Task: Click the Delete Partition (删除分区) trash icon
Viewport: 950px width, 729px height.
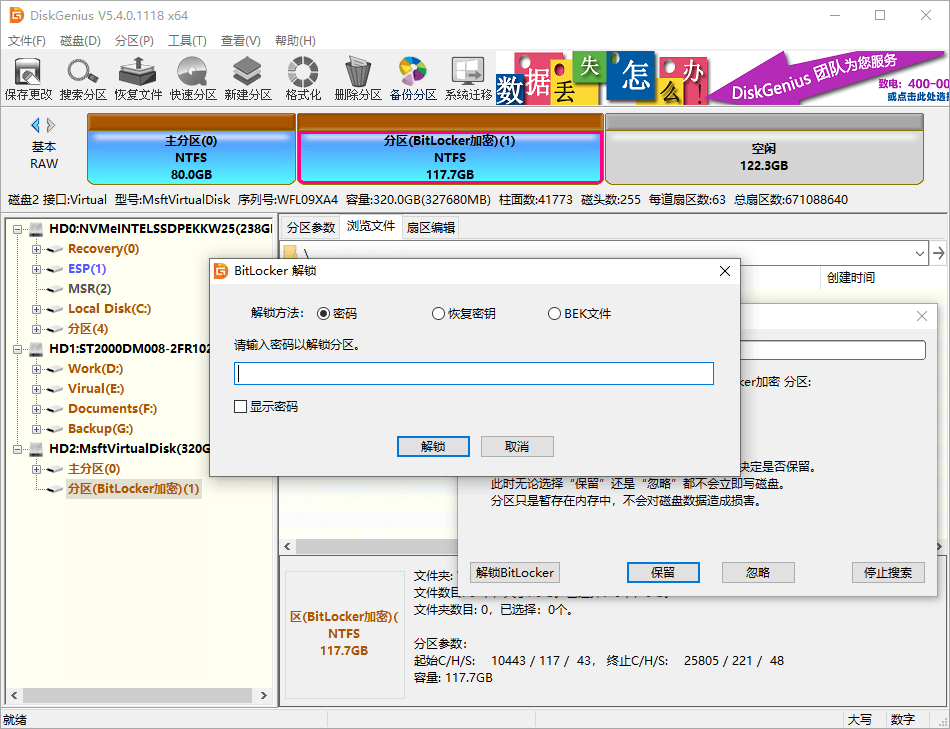Action: point(357,79)
